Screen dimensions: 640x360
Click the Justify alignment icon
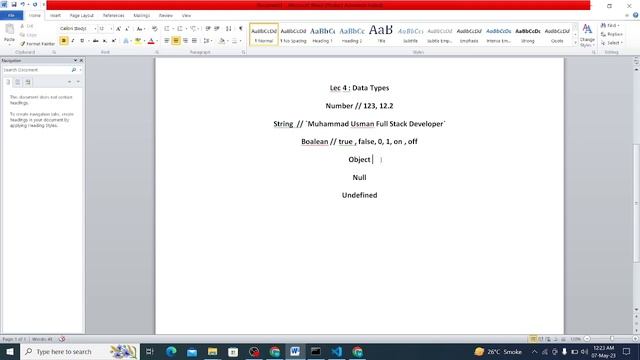194,41
